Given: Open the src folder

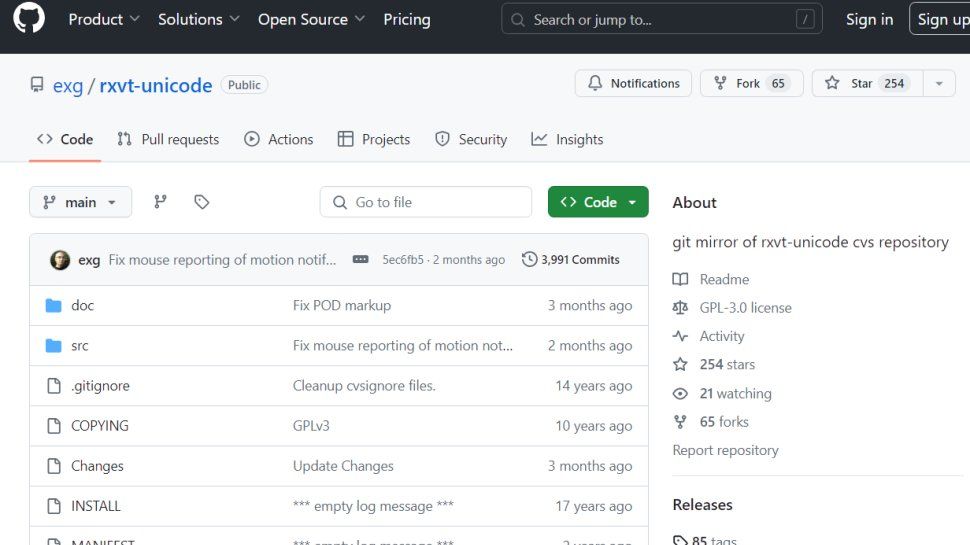Looking at the screenshot, I should (x=80, y=345).
